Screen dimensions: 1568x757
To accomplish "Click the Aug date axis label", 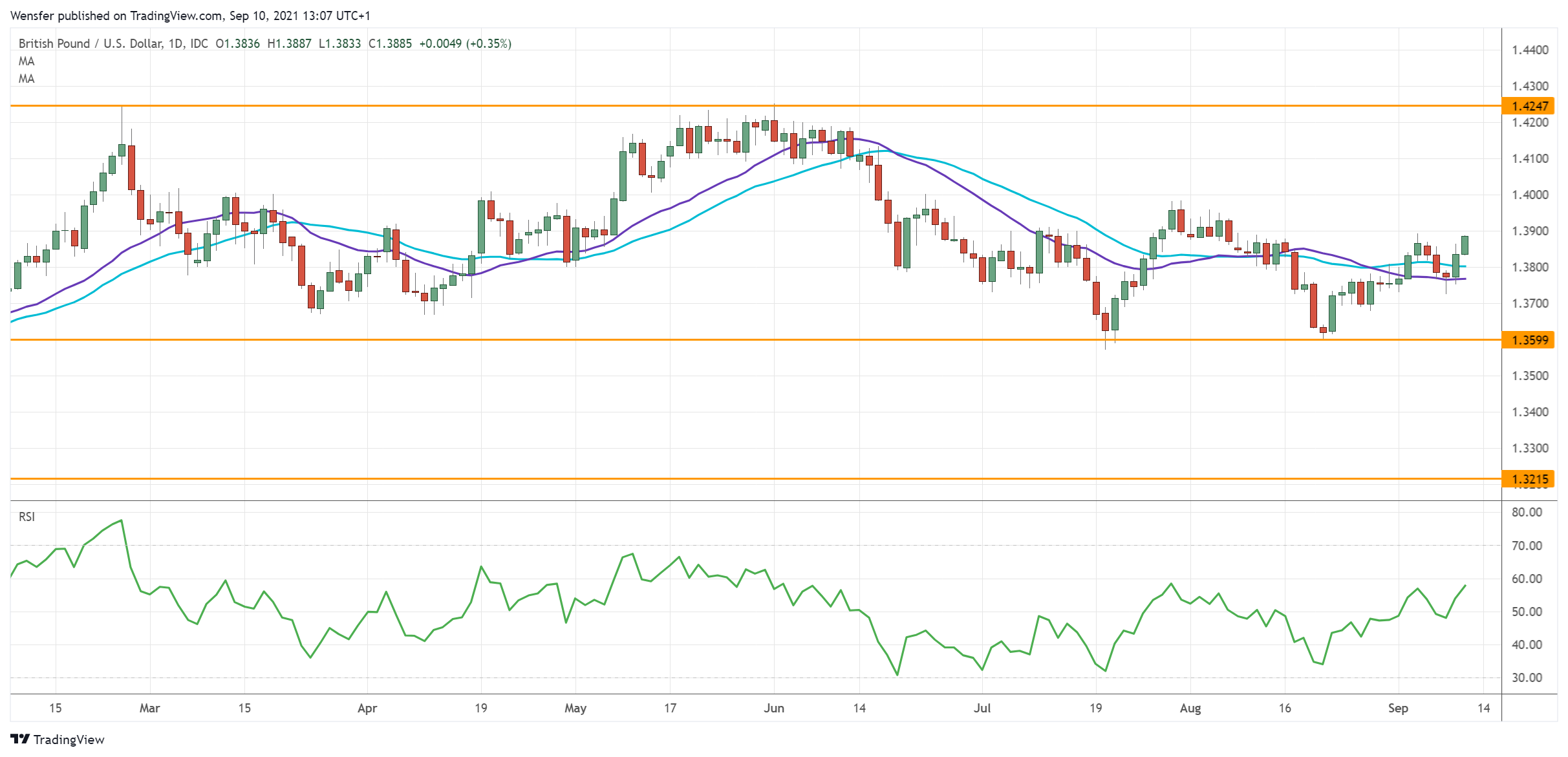I will pos(1190,708).
